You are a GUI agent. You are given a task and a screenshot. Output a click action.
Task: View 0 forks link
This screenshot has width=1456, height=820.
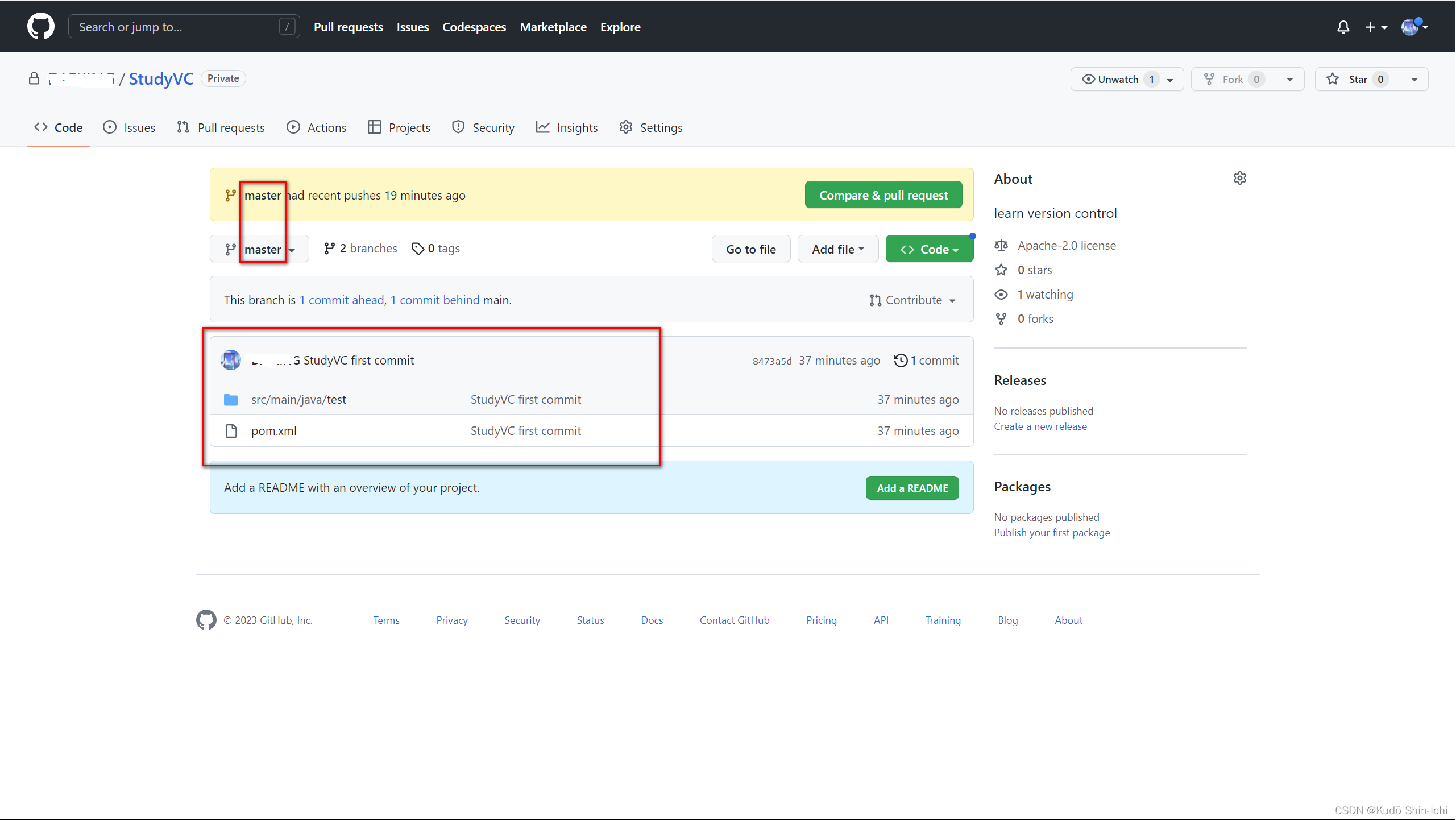click(1035, 319)
